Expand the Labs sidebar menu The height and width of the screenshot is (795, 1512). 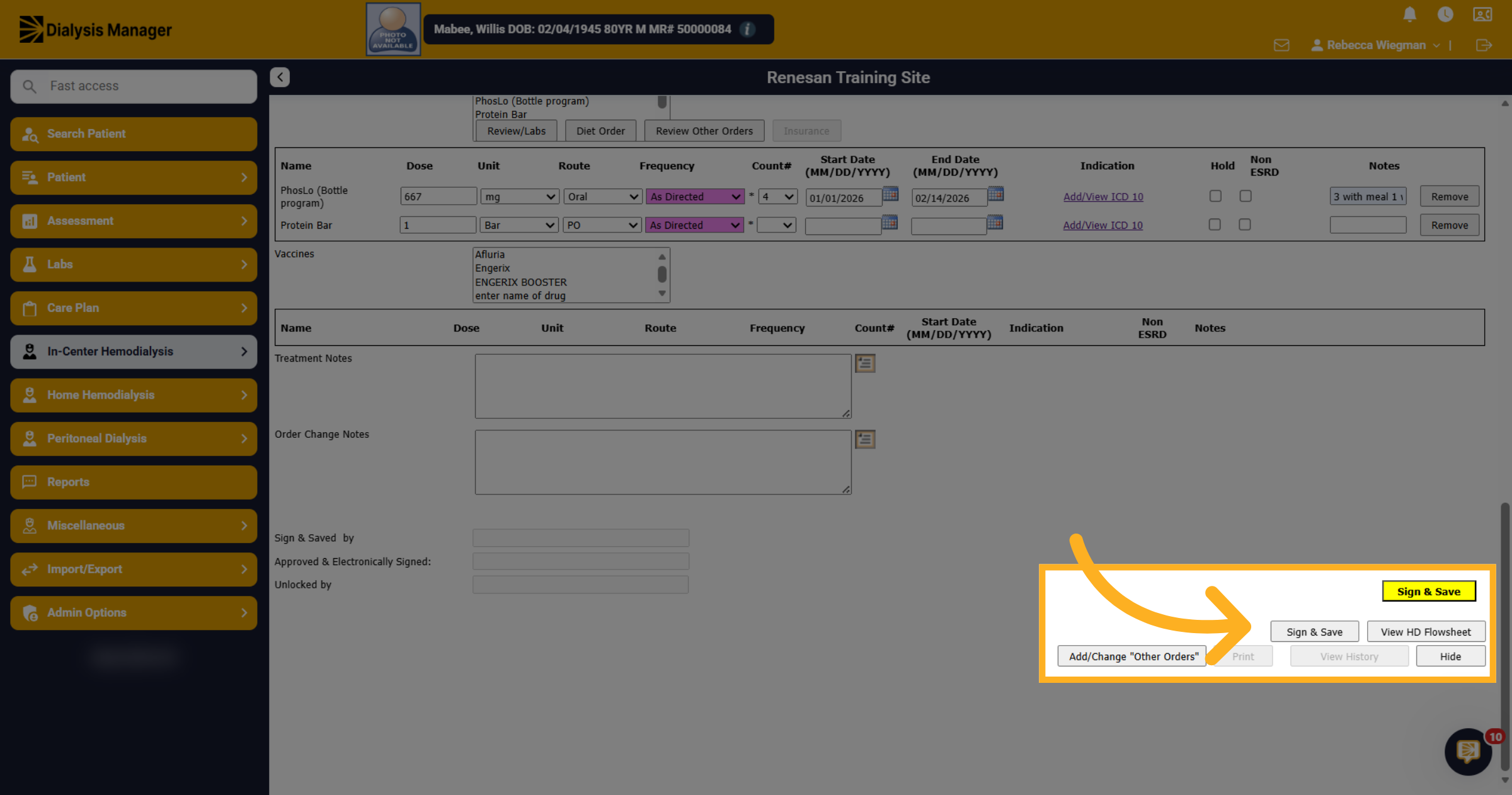pos(134,264)
